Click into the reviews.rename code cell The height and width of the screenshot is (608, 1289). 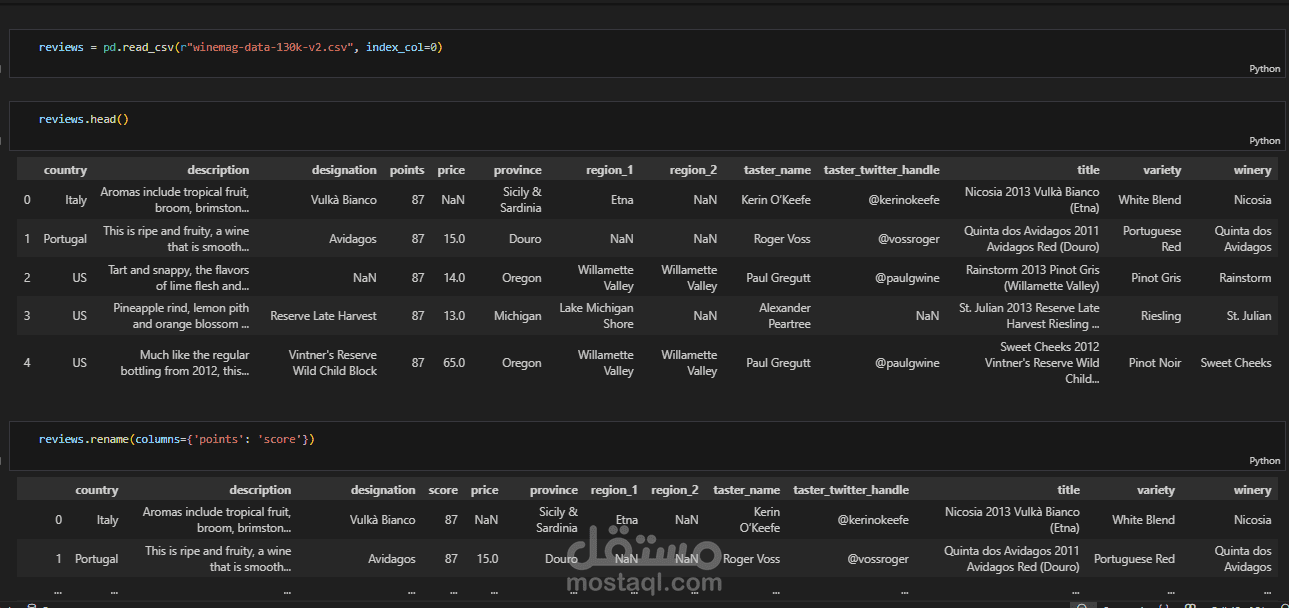tap(646, 445)
